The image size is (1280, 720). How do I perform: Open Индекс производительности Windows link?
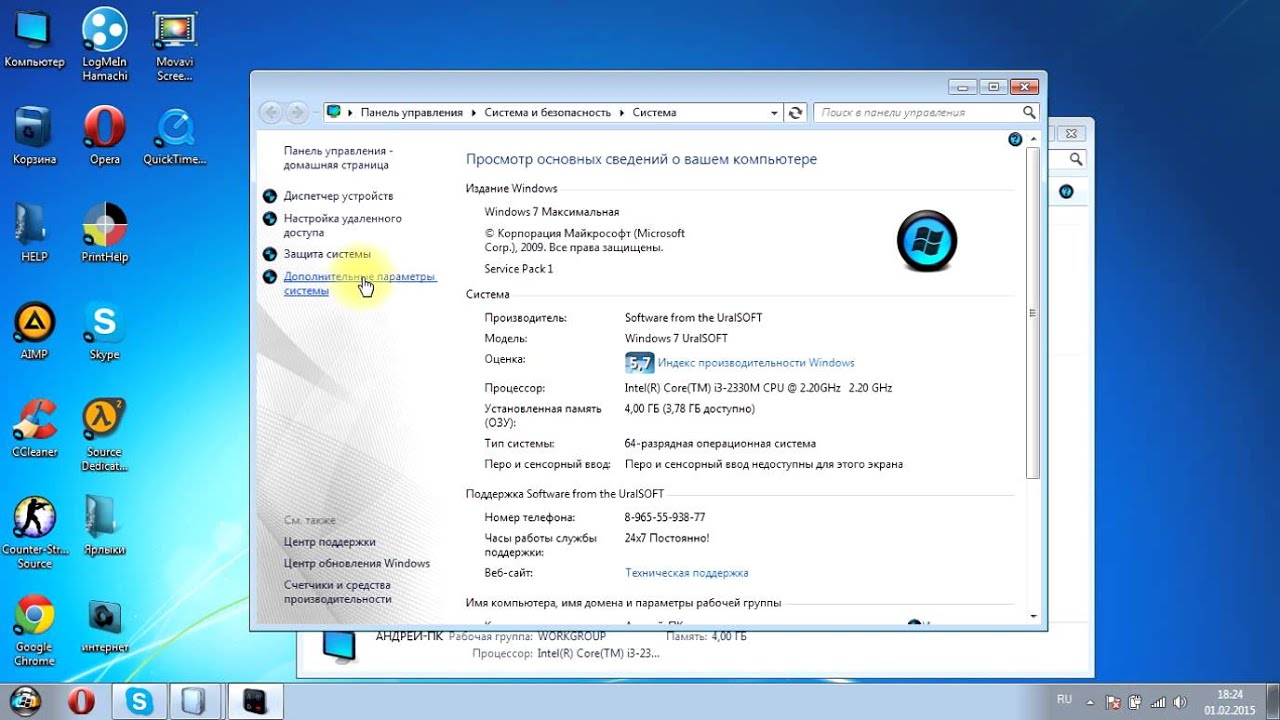pyautogui.click(x=756, y=363)
